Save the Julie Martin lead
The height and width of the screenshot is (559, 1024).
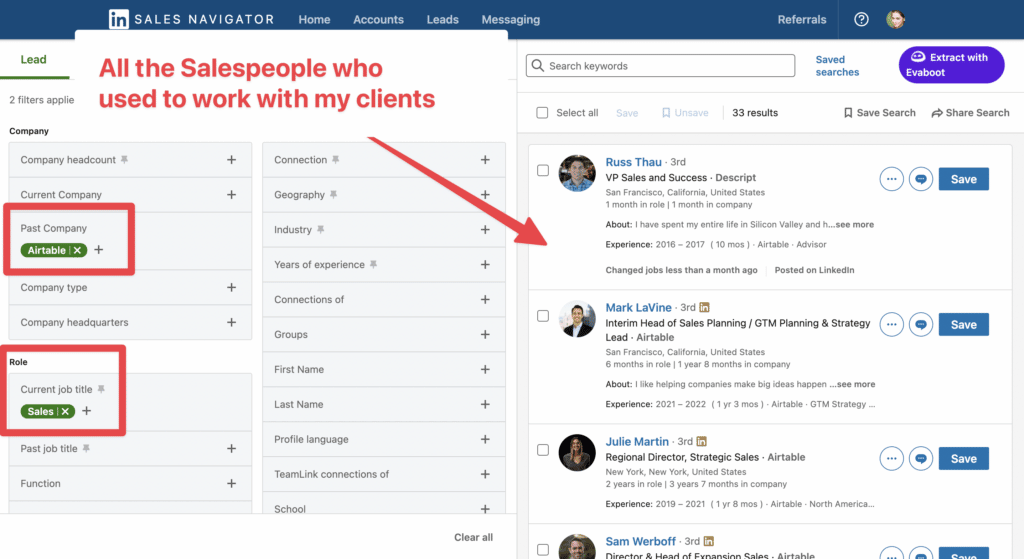coord(964,458)
